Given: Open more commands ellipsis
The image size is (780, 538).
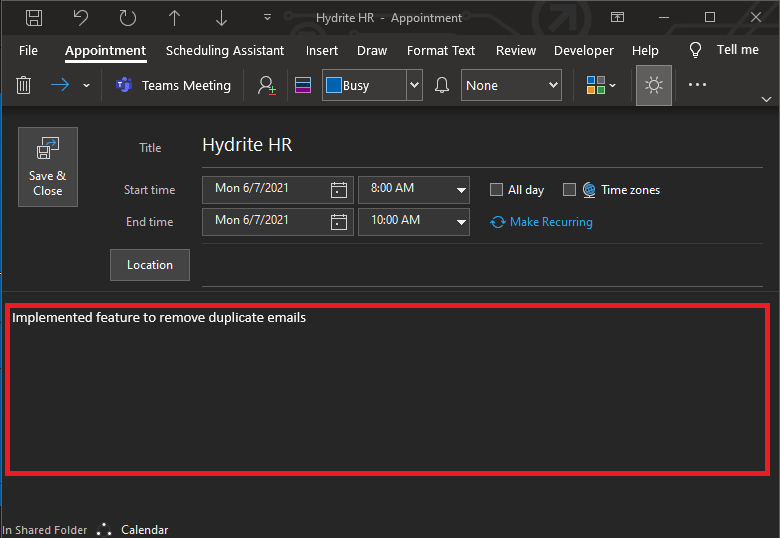Looking at the screenshot, I should click(x=697, y=85).
